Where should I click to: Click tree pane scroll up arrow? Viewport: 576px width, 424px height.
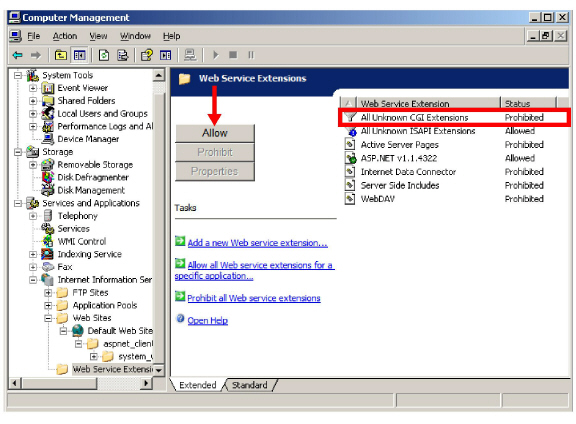click(159, 76)
